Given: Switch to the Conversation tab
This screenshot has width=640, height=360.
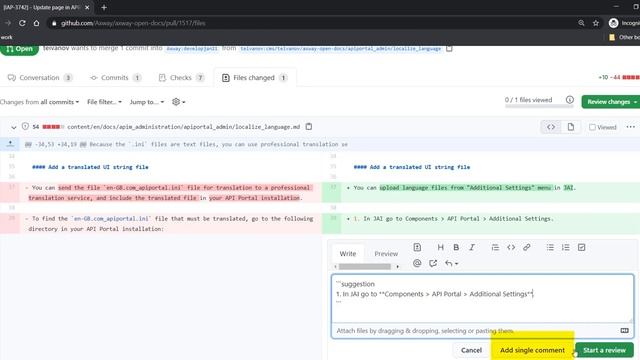Looking at the screenshot, I should point(40,78).
